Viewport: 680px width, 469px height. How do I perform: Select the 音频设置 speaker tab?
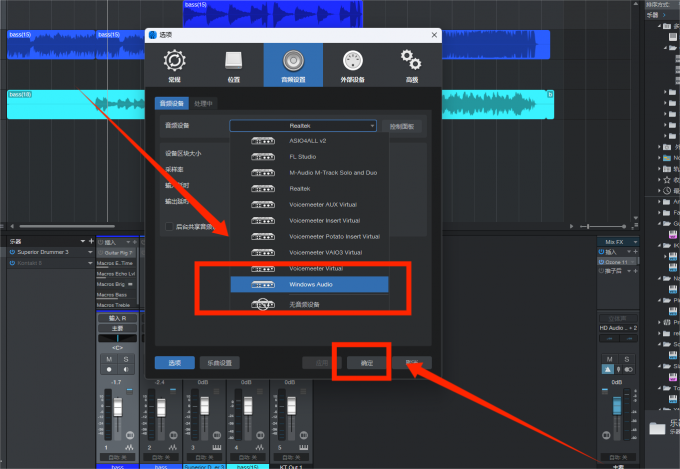click(293, 65)
